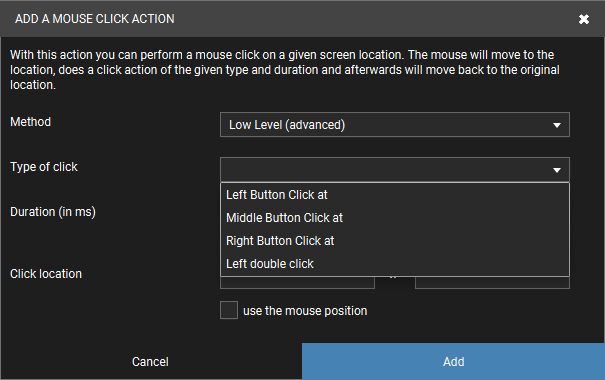
Task: Enable the use the mouse position checkbox
Action: tap(229, 310)
